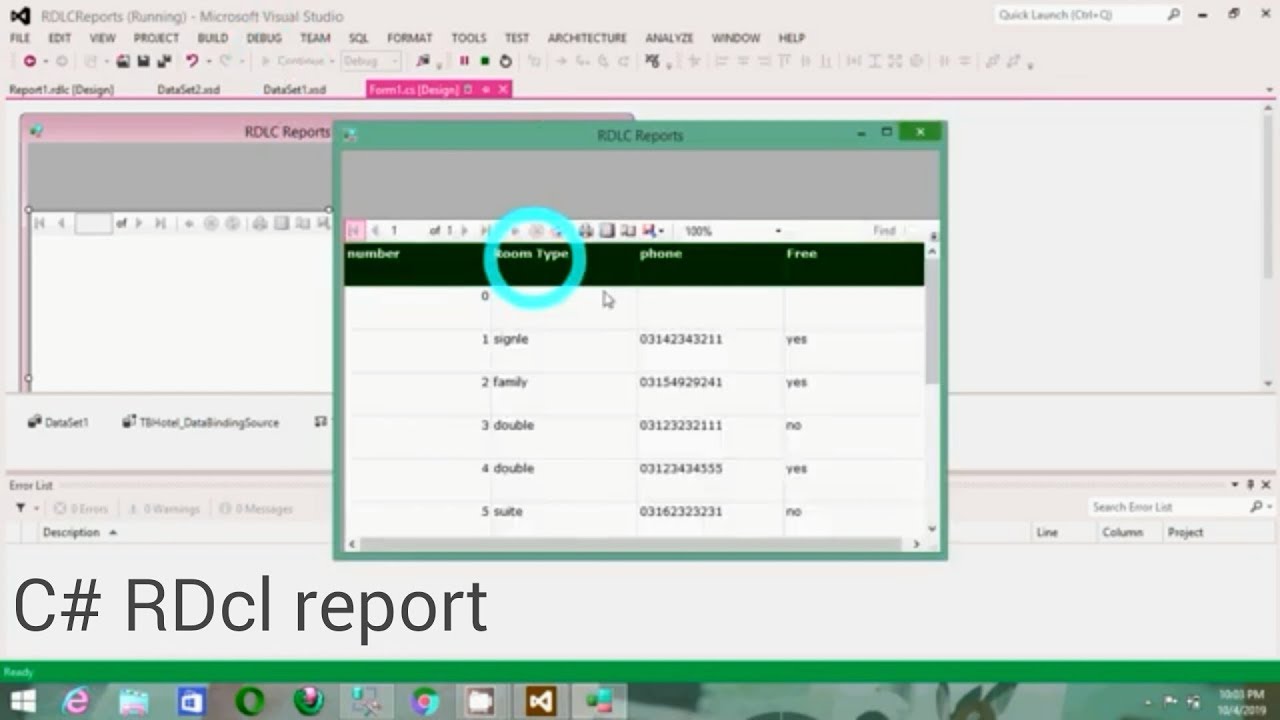The width and height of the screenshot is (1280, 720).
Task: Sort by the Description column header
Action: click(x=79, y=533)
